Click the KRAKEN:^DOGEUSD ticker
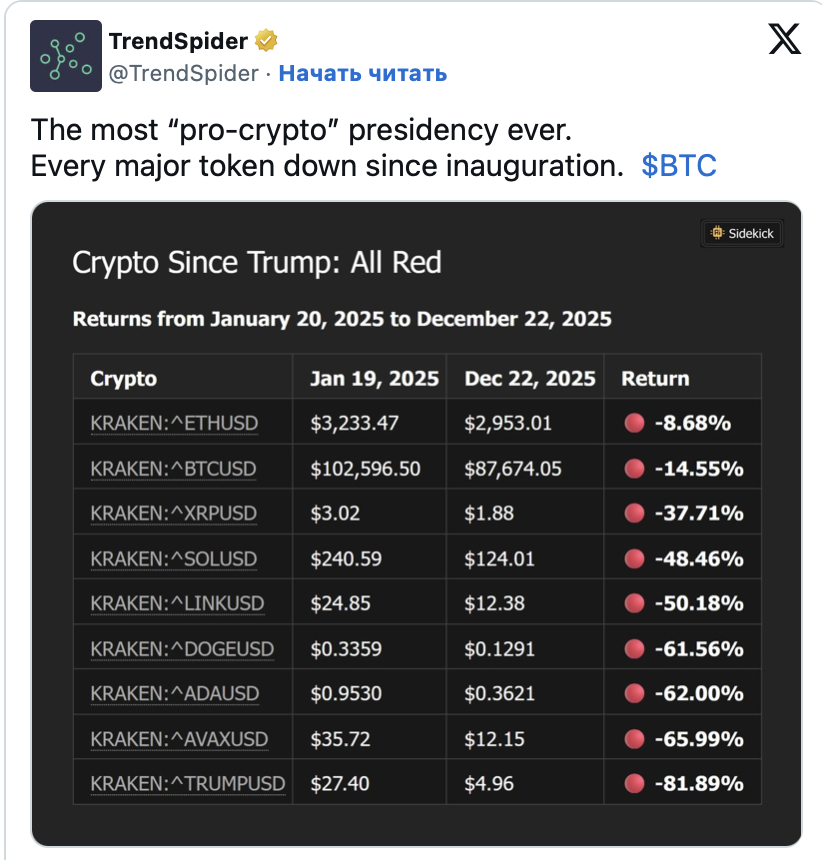822x860 pixels. point(182,649)
